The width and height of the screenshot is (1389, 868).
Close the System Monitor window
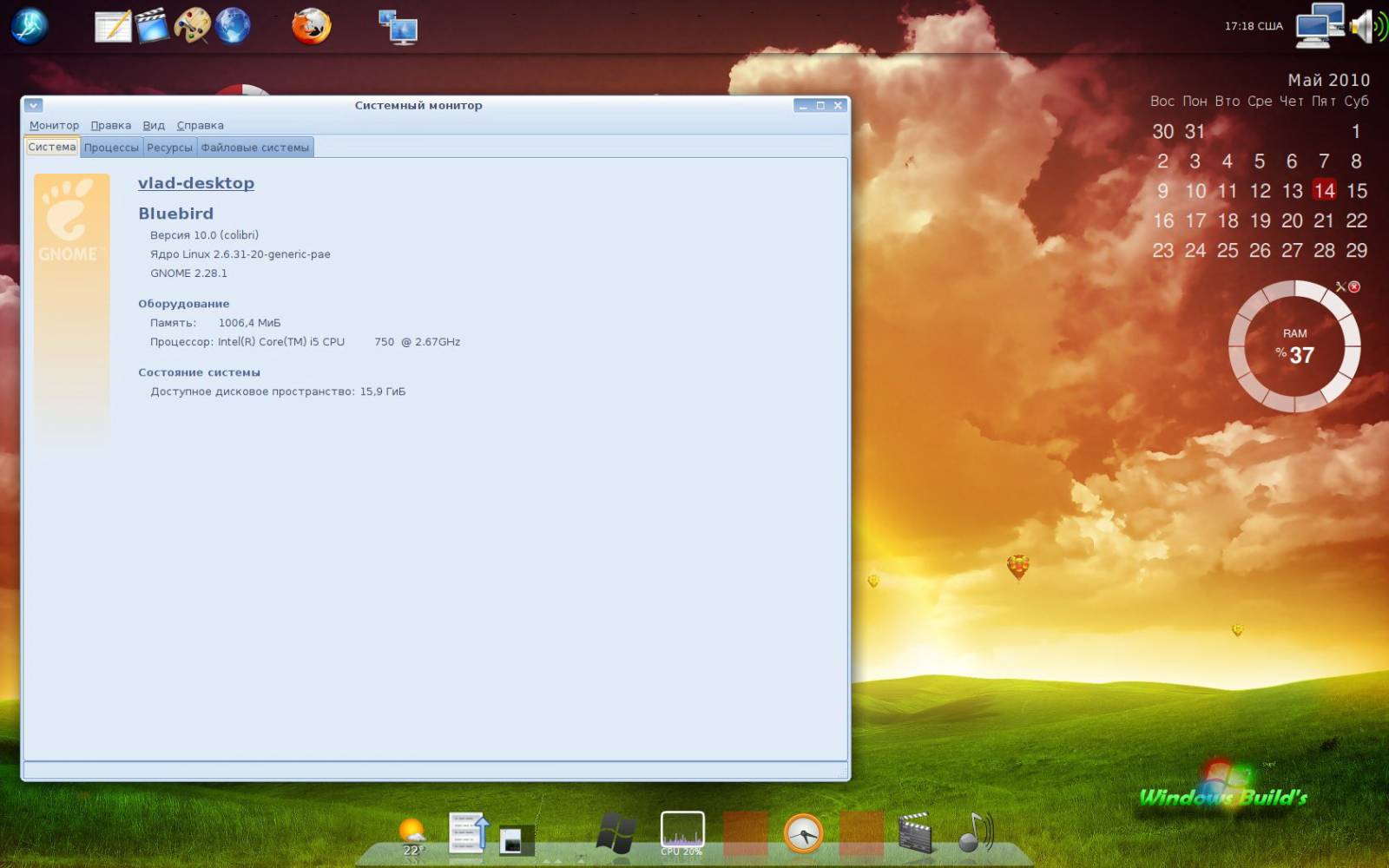[838, 106]
